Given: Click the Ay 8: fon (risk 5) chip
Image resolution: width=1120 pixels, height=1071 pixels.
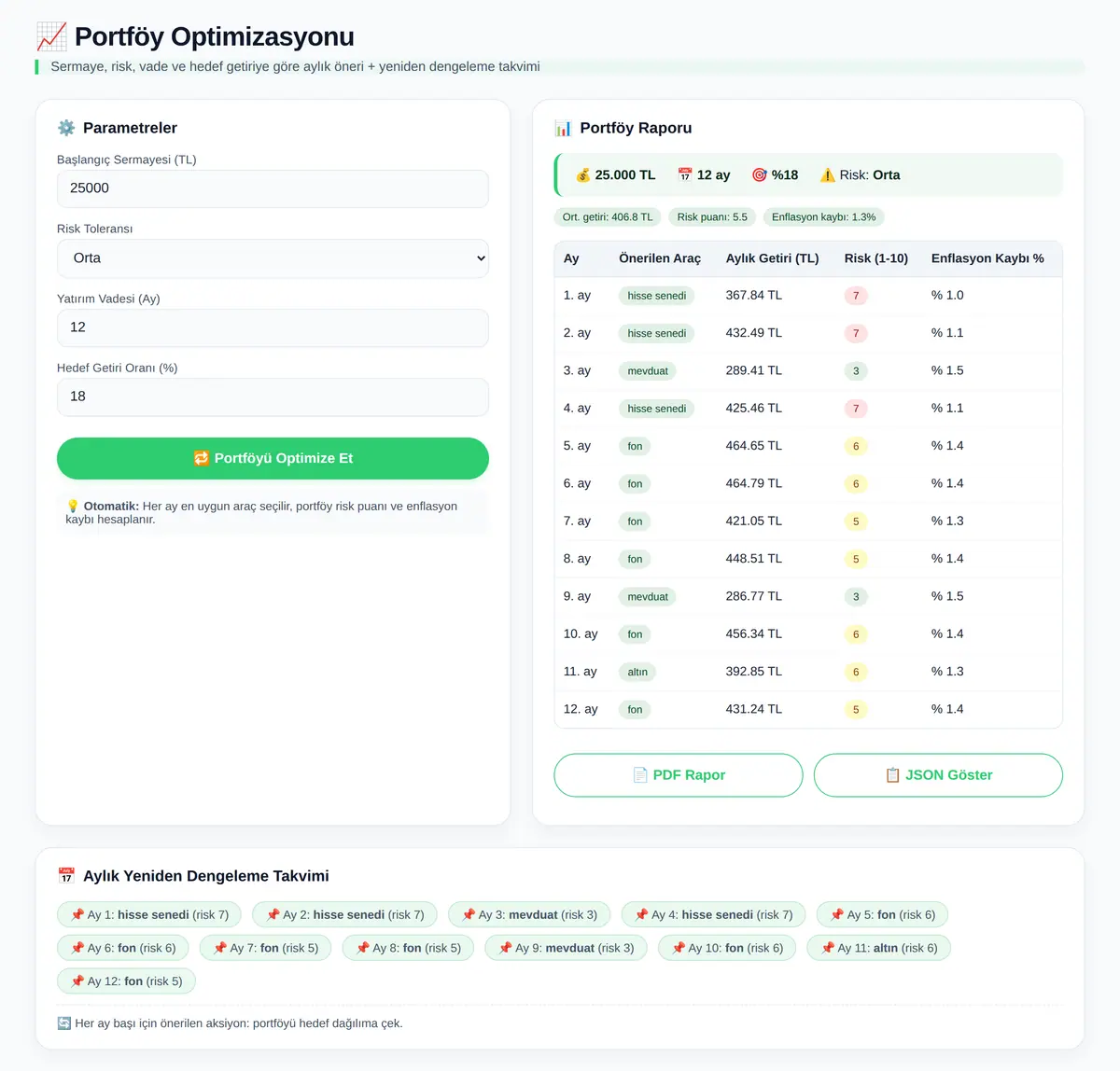Looking at the screenshot, I should click(x=409, y=948).
